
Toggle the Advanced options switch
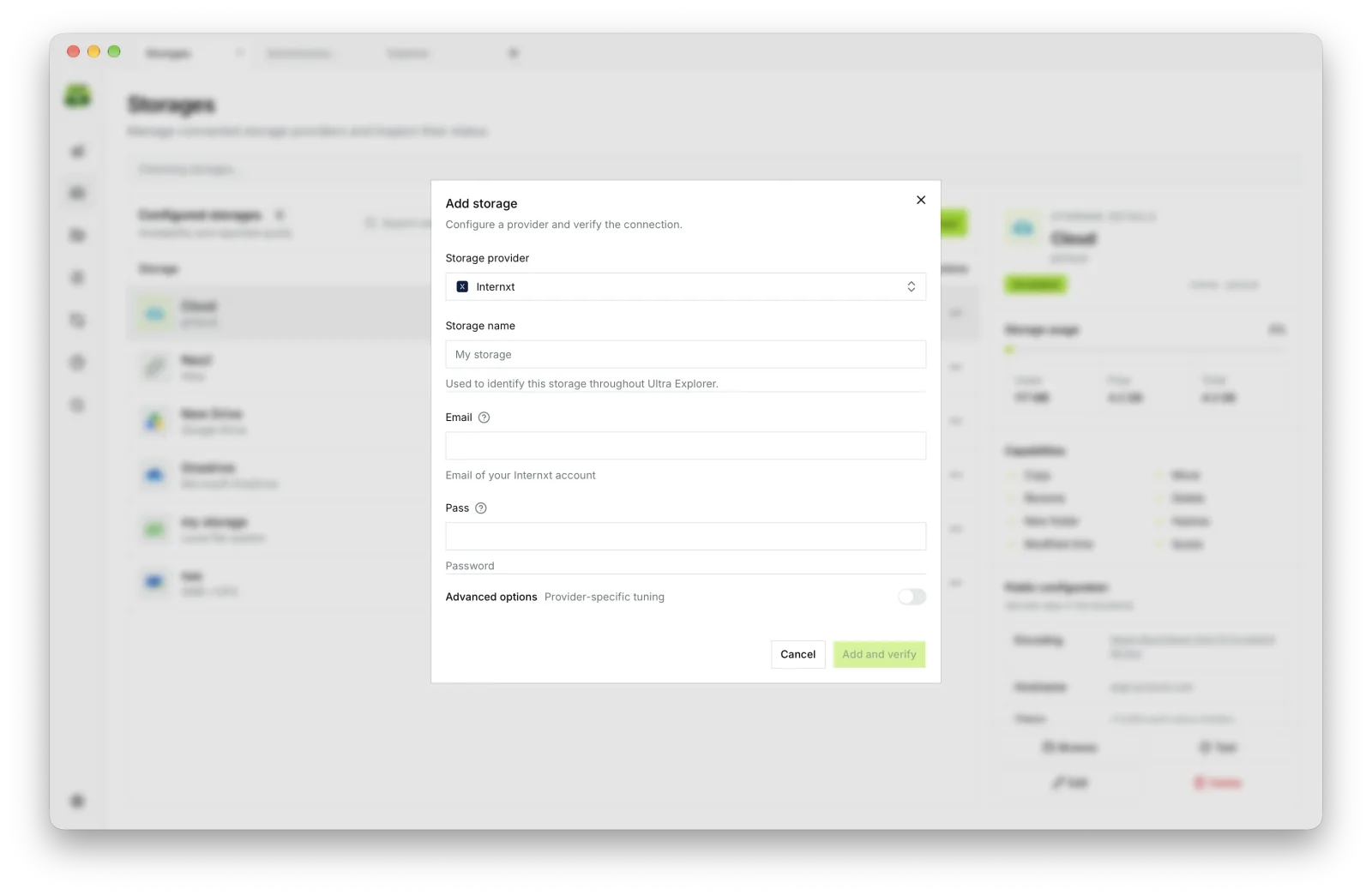point(912,597)
